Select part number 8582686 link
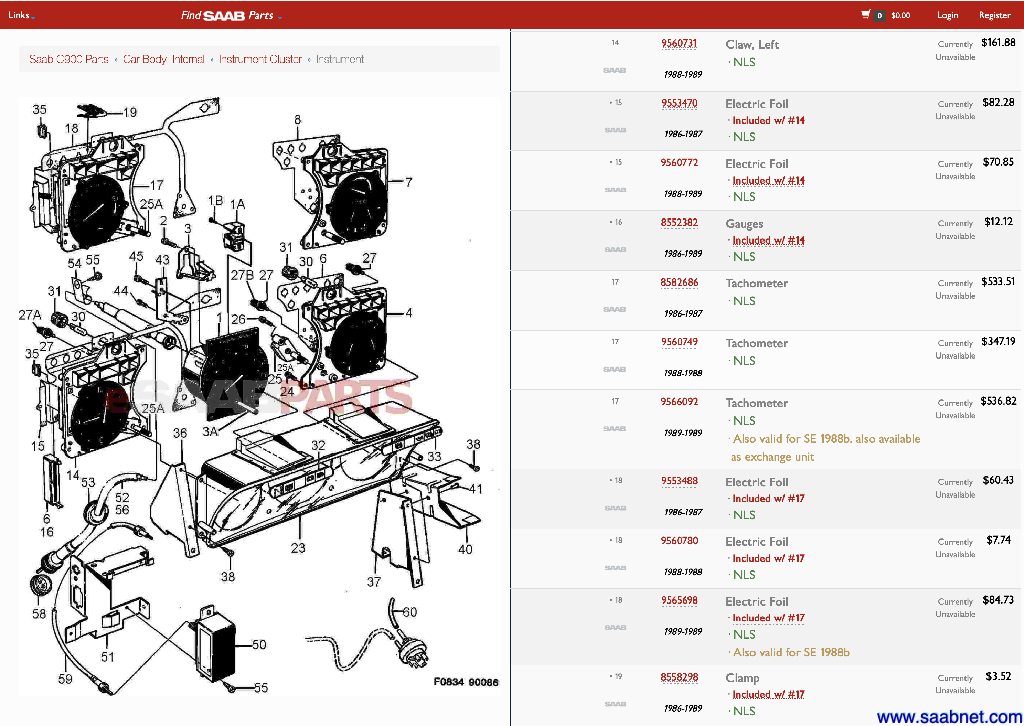The height and width of the screenshot is (726, 1024). point(679,283)
